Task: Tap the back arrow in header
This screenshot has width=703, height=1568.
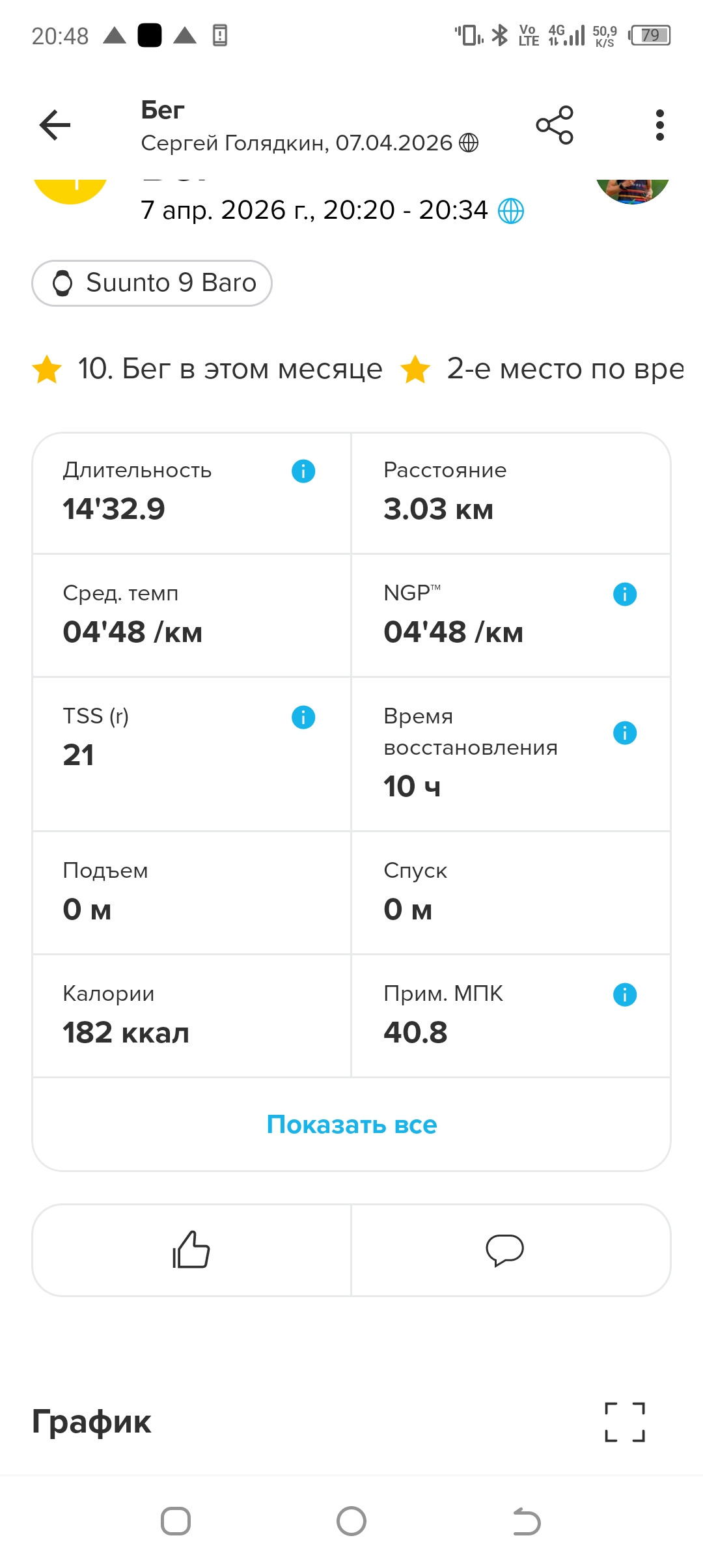Action: click(55, 125)
